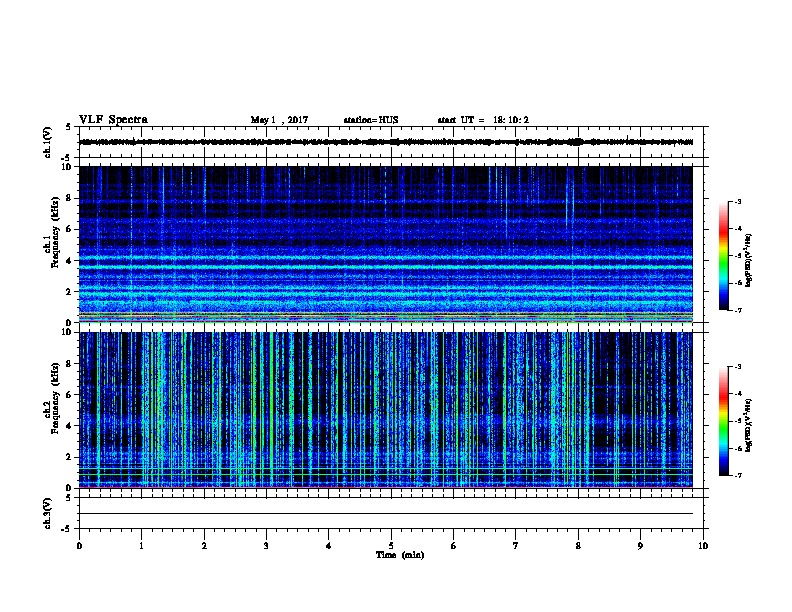The height and width of the screenshot is (612, 792).
Task: Click time axis tick label "9"
Action: coord(640,546)
